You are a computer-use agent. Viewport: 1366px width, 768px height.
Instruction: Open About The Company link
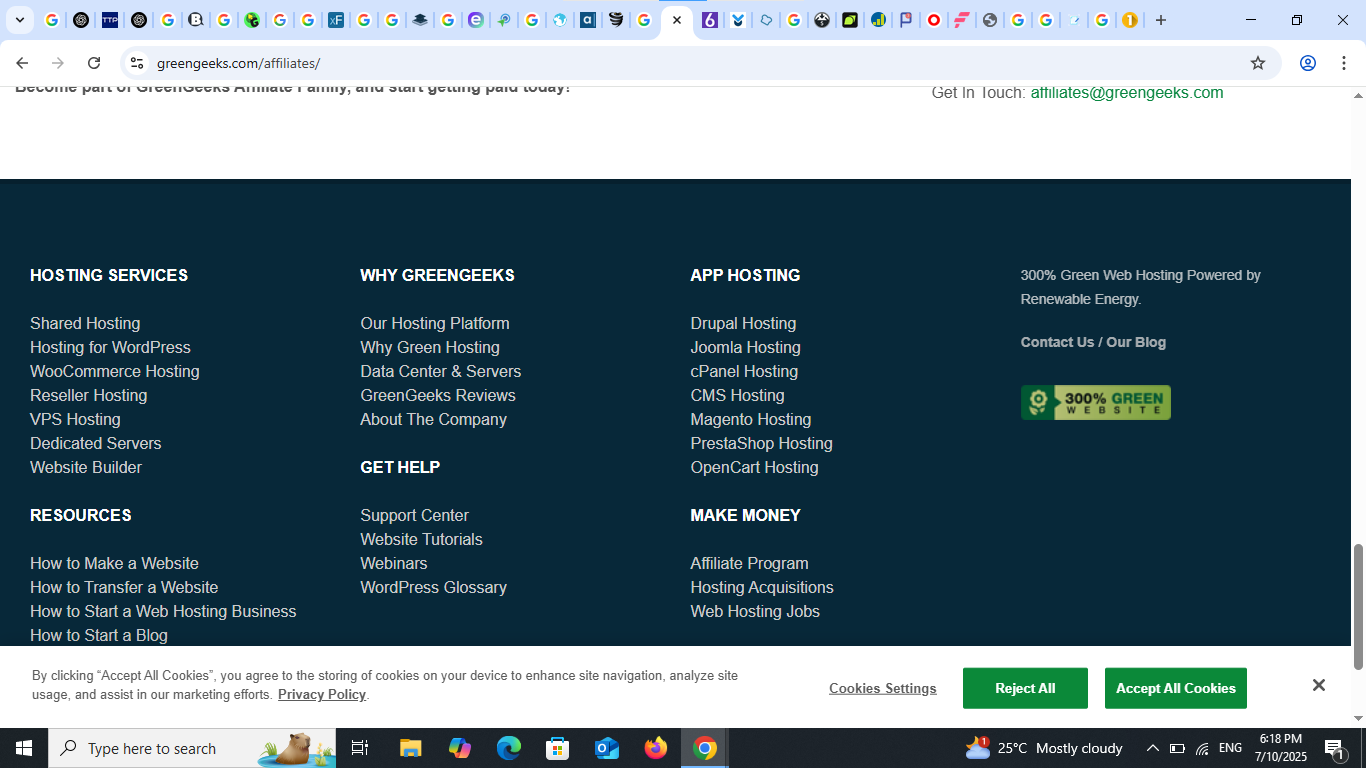[x=434, y=419]
